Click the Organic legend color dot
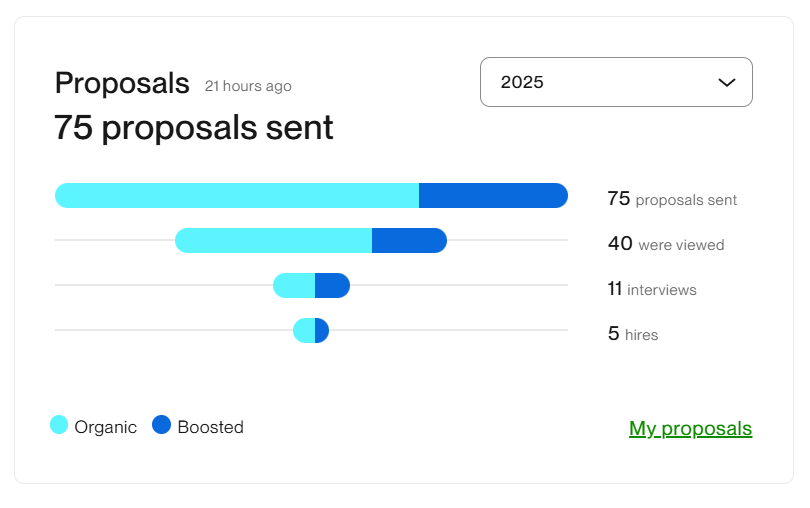The width and height of the screenshot is (810, 508). (59, 425)
